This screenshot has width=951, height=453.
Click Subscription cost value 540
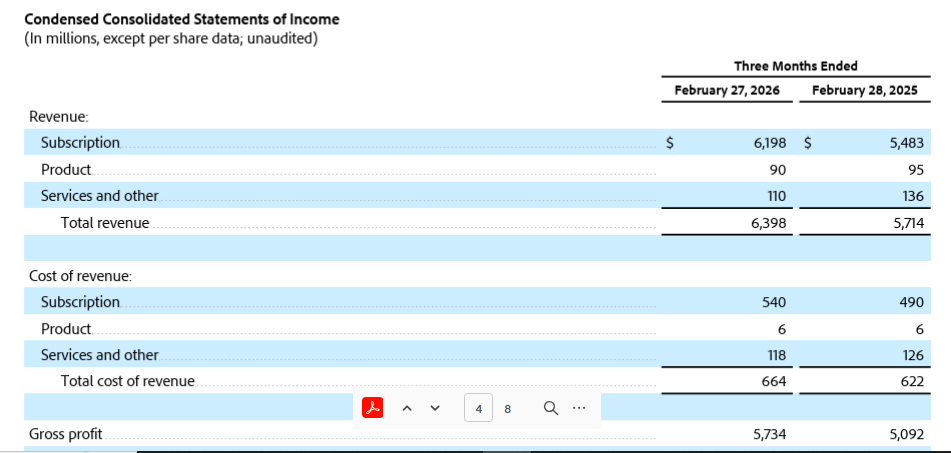point(774,302)
